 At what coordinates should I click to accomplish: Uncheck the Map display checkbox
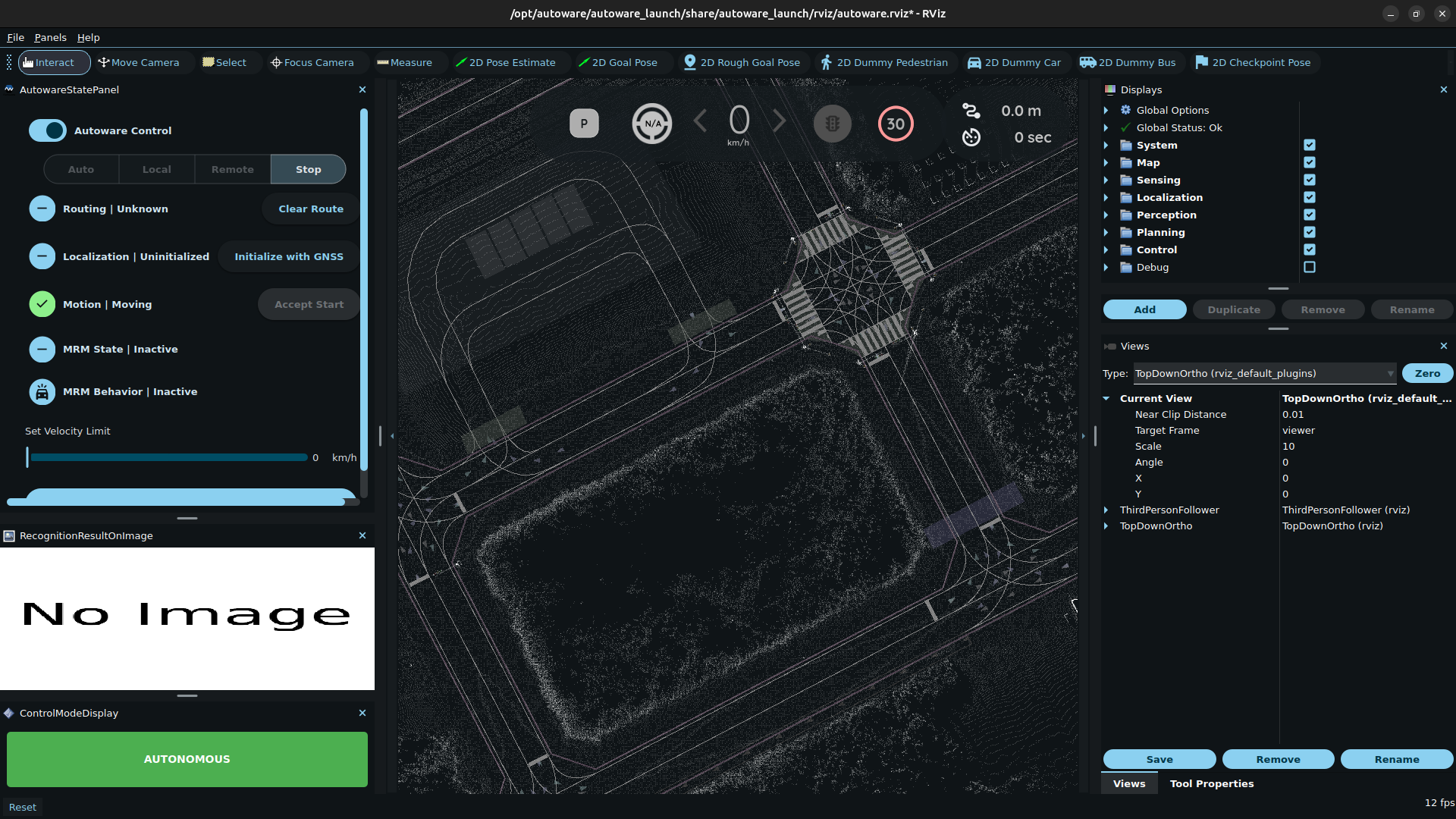tap(1310, 162)
